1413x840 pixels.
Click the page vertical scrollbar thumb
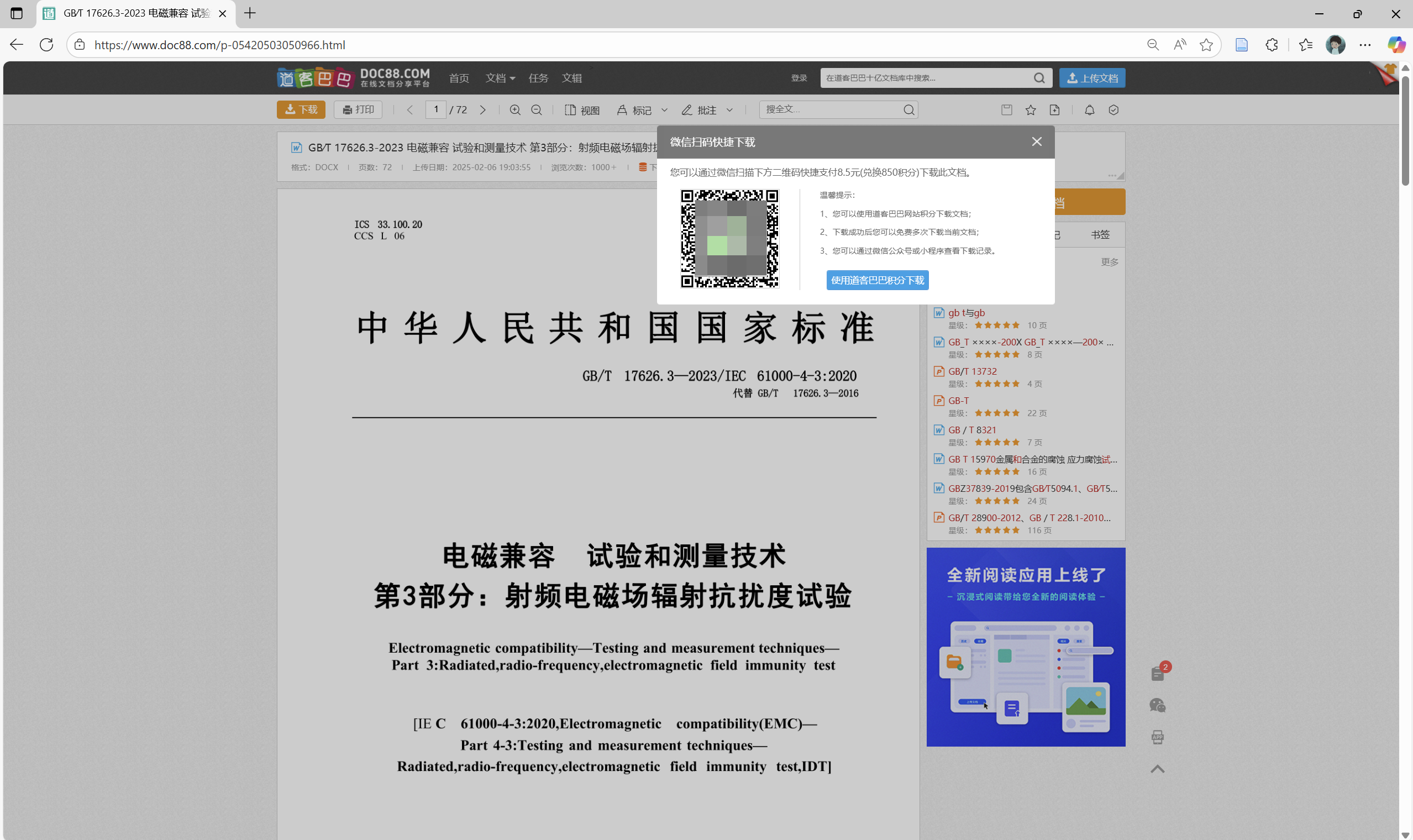point(1405,130)
